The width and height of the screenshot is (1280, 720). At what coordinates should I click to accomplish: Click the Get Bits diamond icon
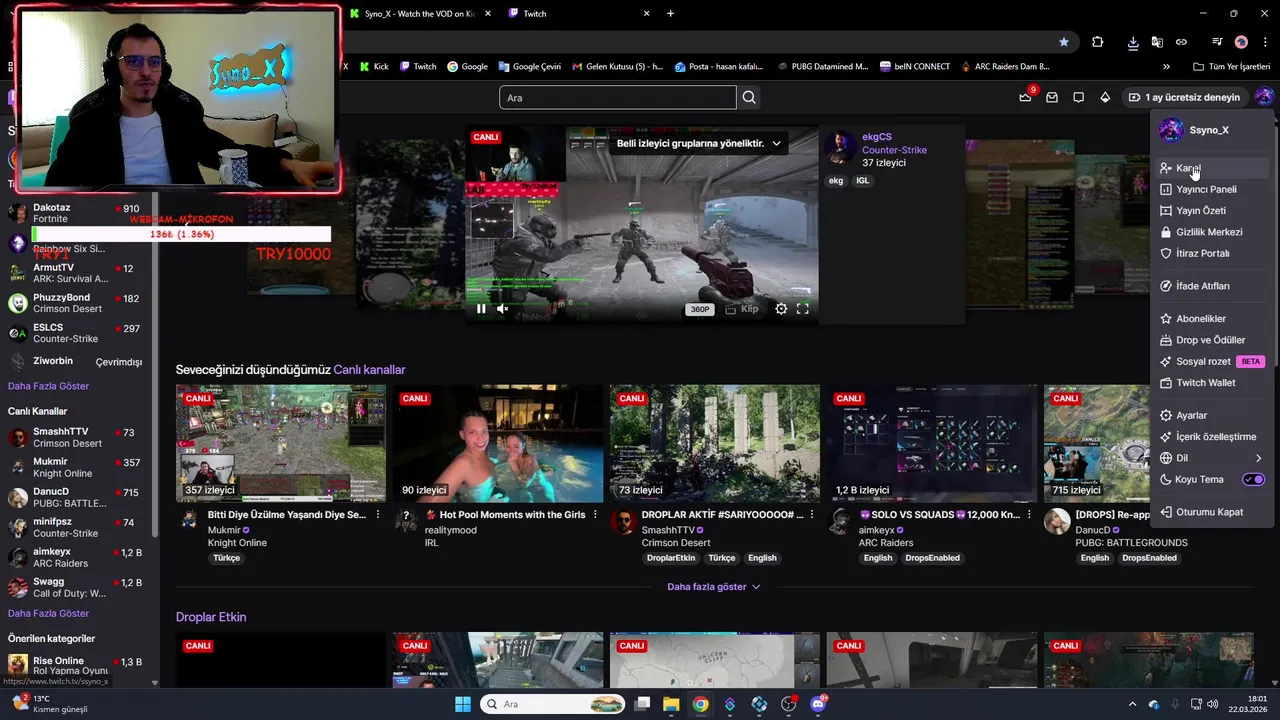tap(1105, 97)
